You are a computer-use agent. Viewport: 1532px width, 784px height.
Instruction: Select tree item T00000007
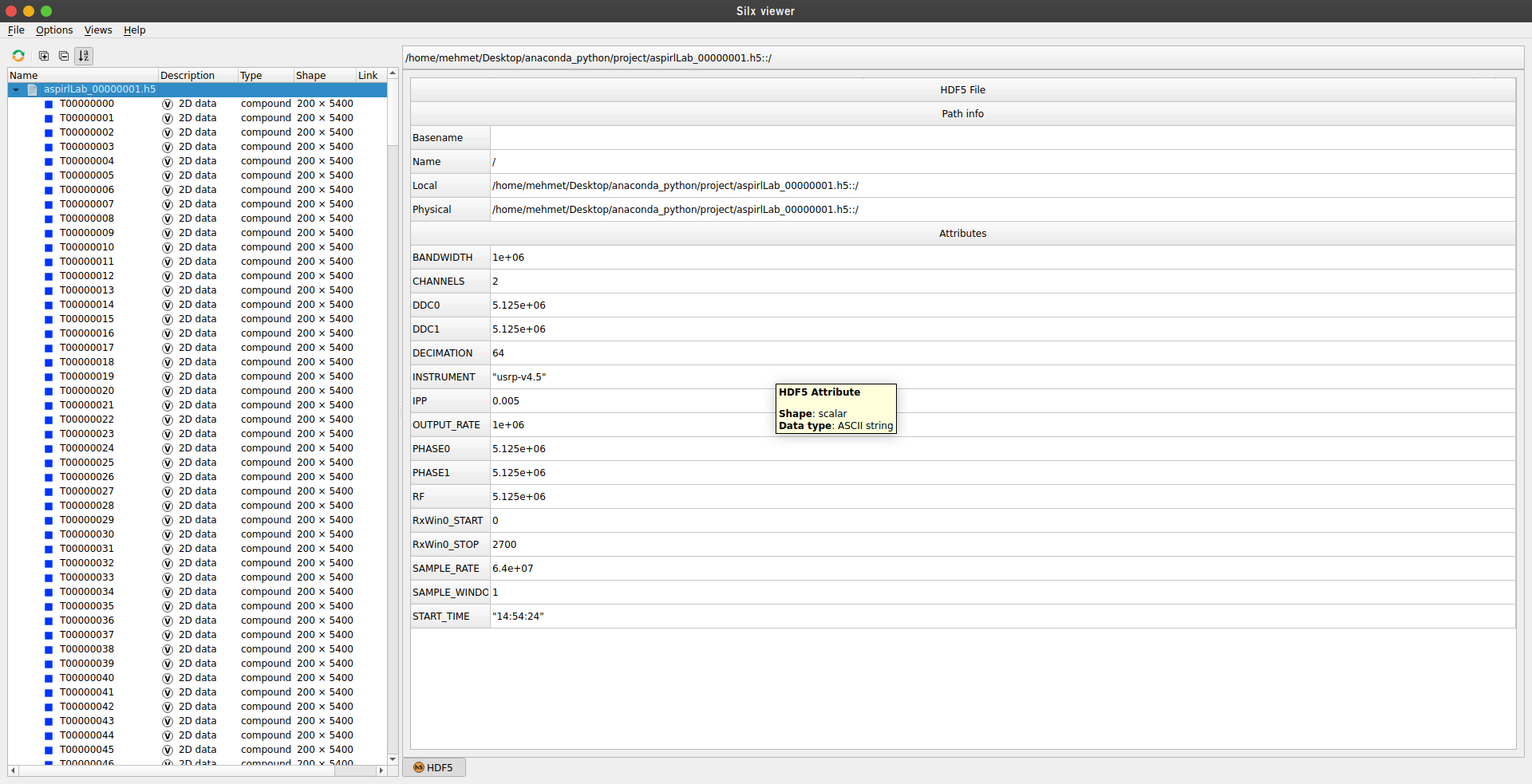point(87,204)
